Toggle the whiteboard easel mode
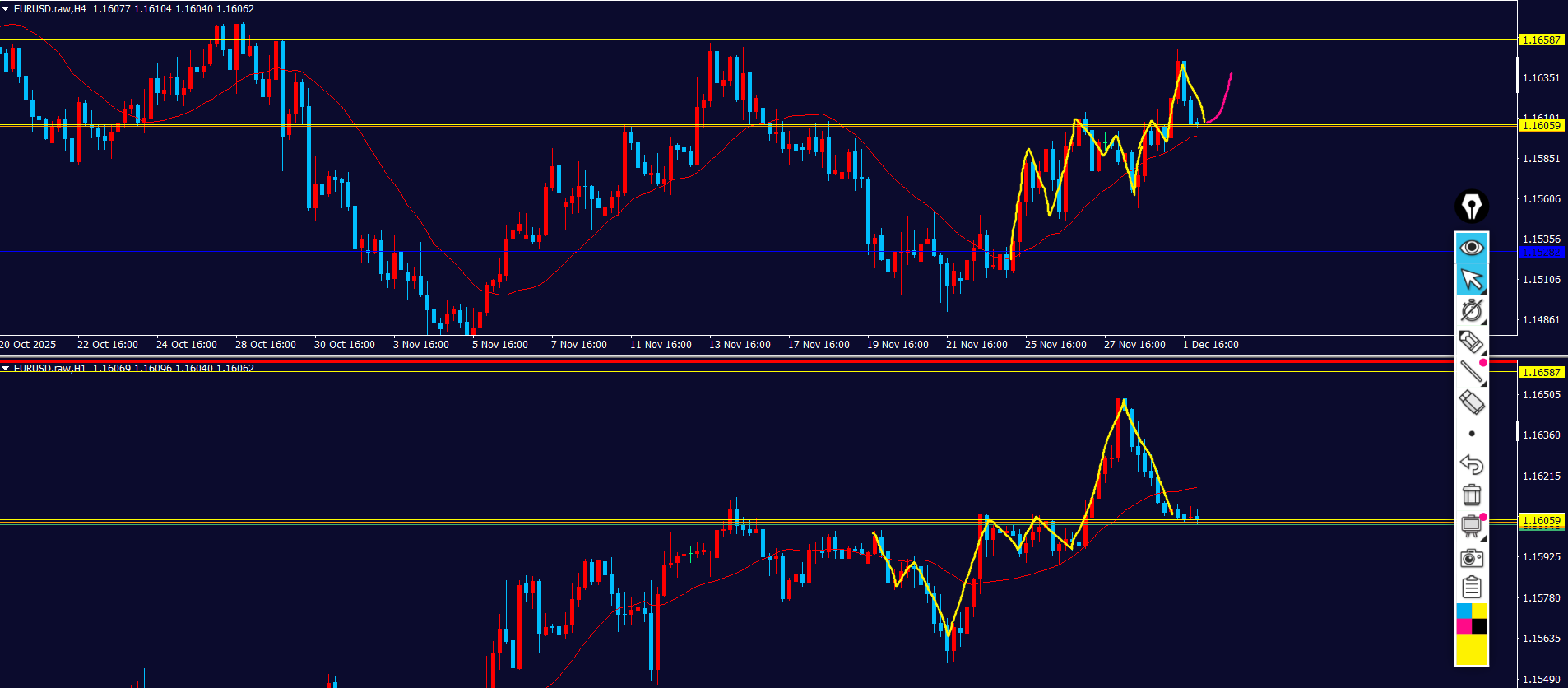 [1471, 526]
